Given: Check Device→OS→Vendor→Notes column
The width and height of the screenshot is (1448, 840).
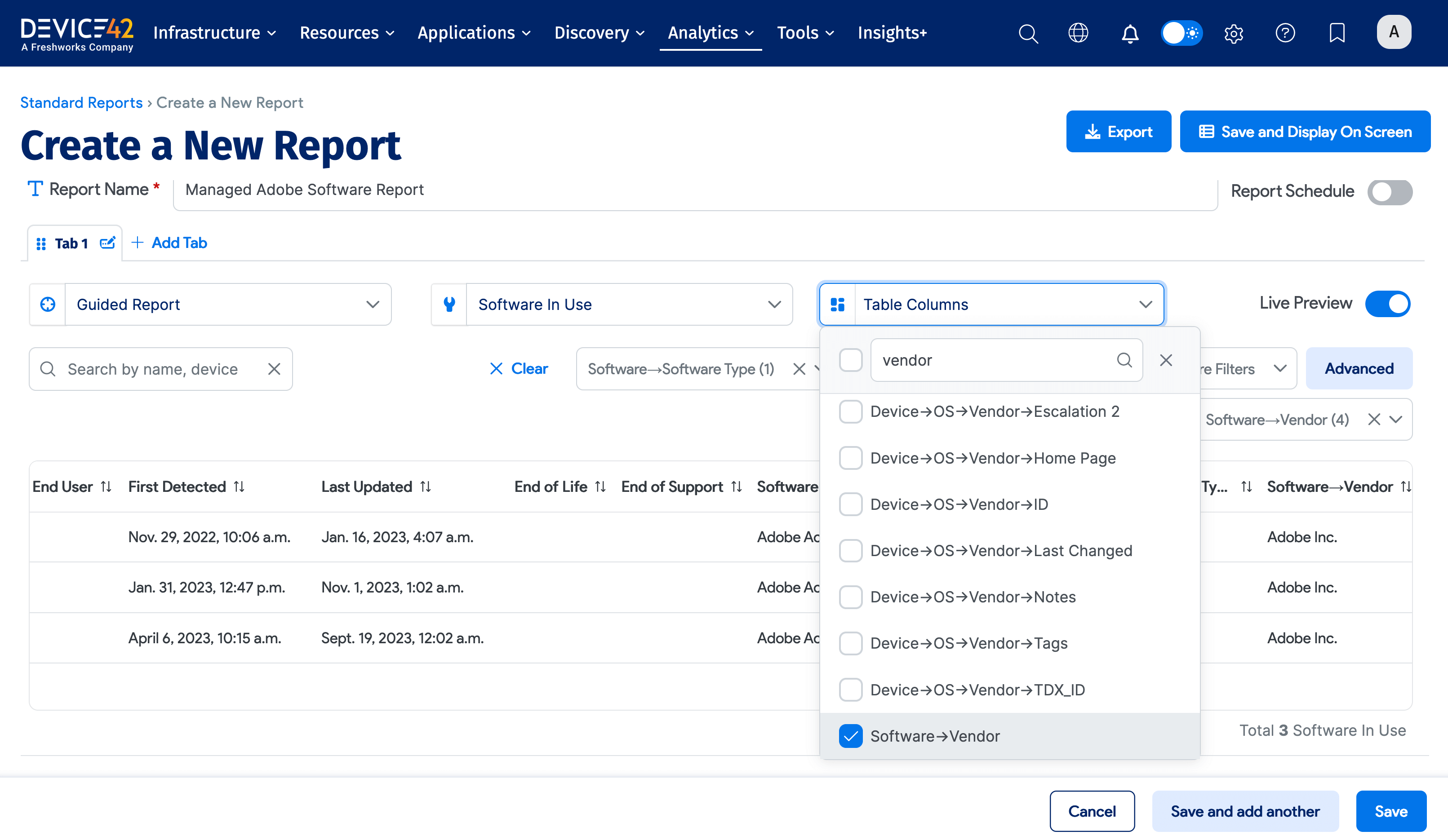Looking at the screenshot, I should 850,597.
